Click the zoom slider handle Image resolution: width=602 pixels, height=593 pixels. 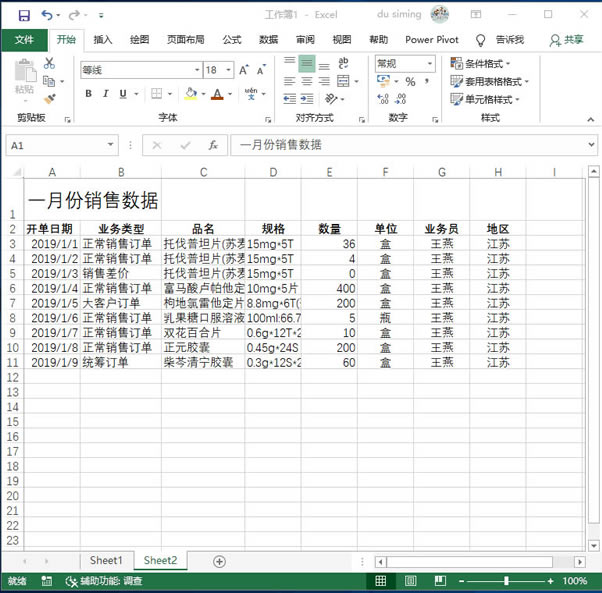click(x=506, y=581)
